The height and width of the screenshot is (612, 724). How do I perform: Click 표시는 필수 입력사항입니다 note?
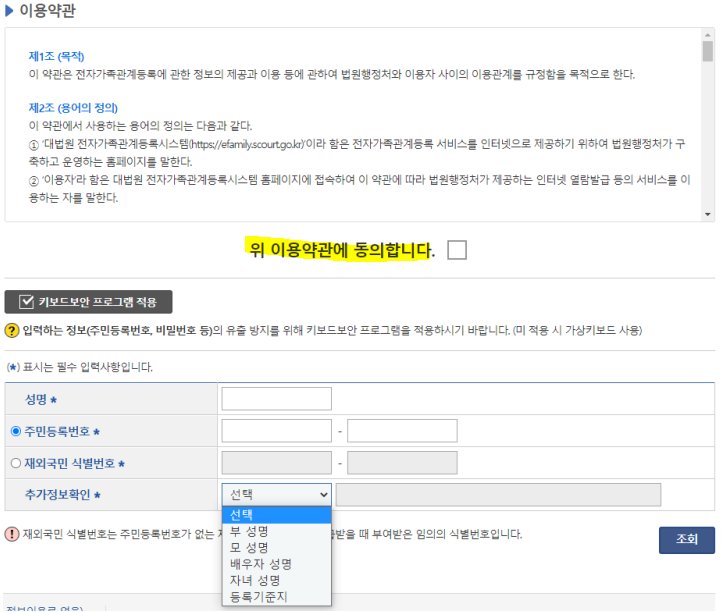[x=88, y=367]
